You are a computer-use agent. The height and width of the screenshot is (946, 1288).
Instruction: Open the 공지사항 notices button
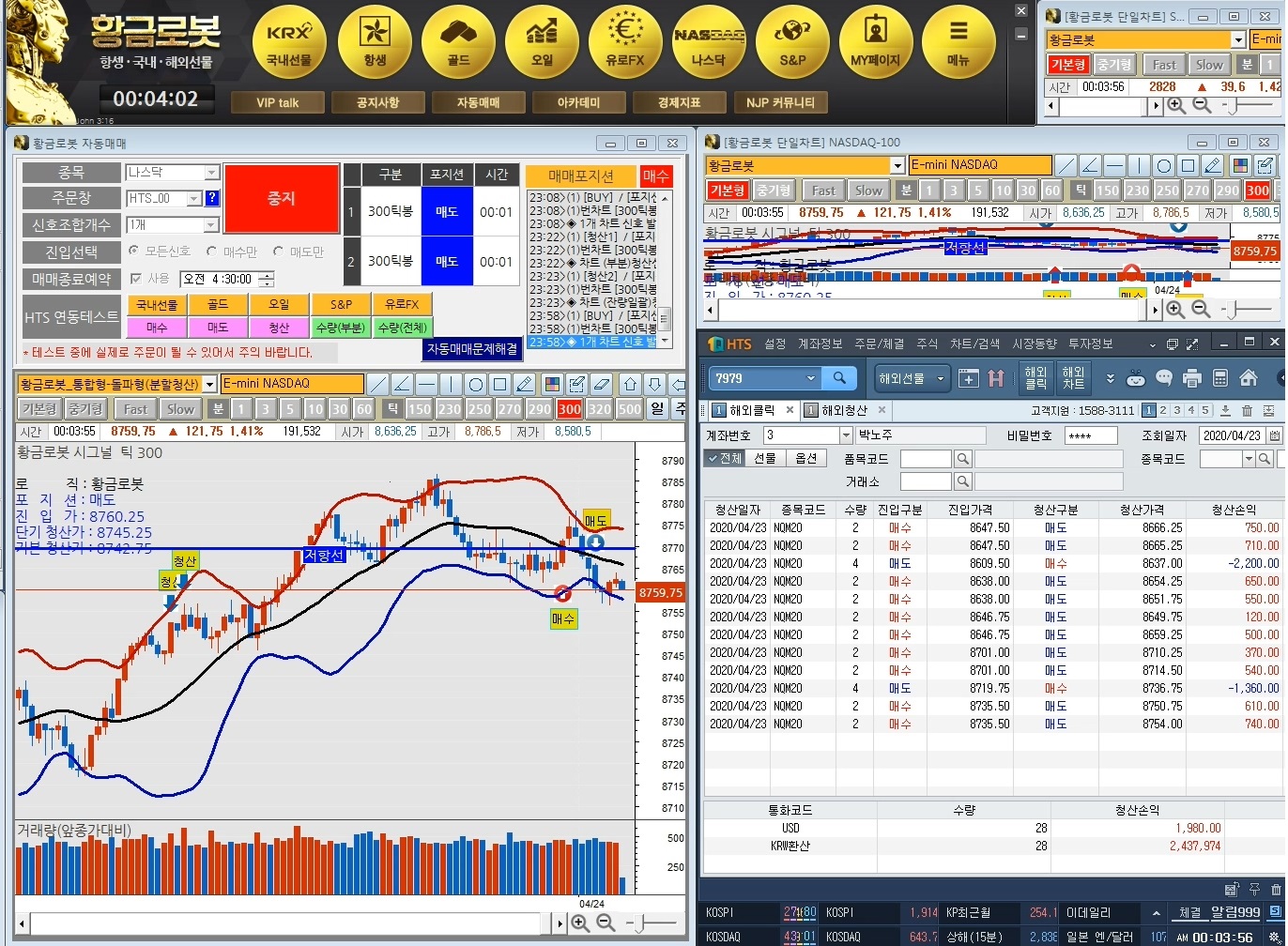tap(377, 102)
